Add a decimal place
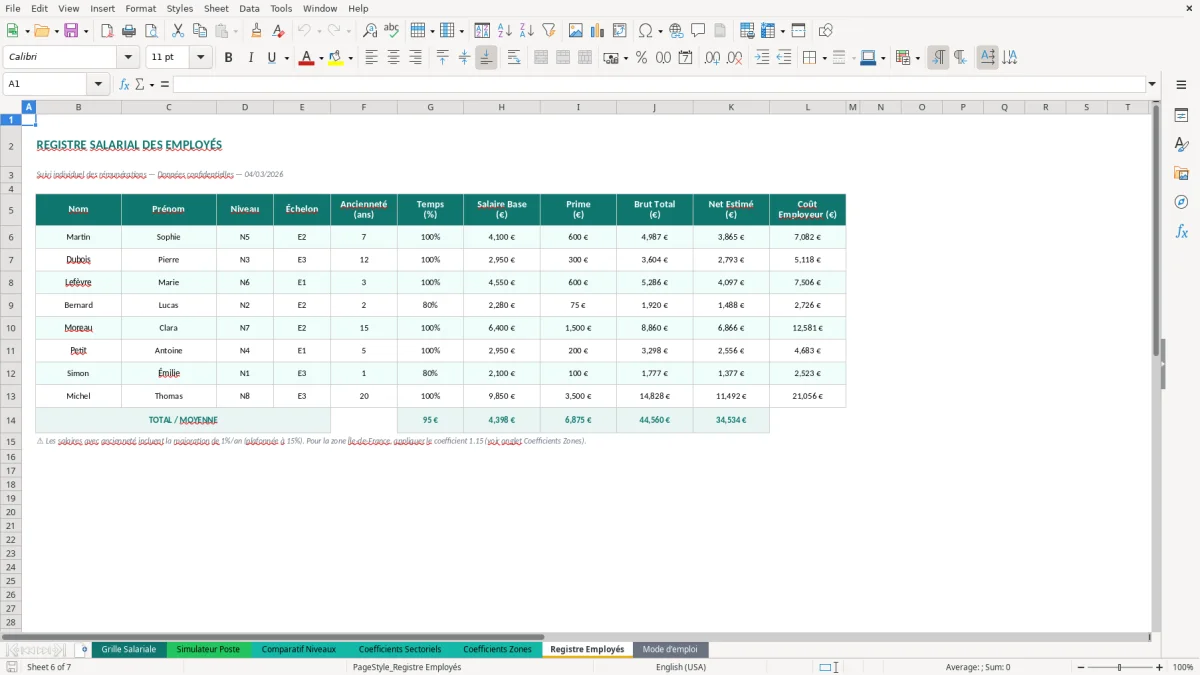The width and height of the screenshot is (1200, 675). [713, 58]
